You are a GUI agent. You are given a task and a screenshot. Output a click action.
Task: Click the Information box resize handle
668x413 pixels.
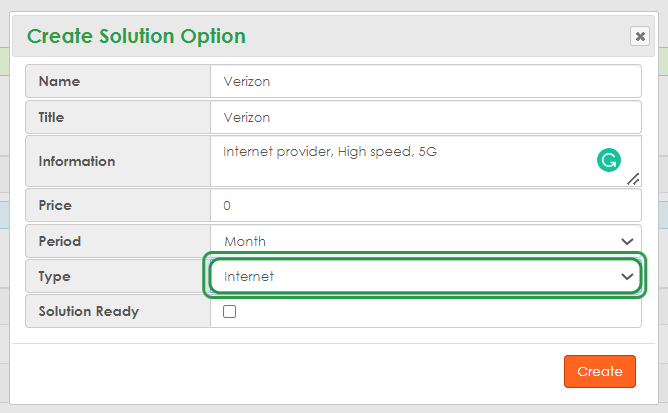tap(633, 179)
